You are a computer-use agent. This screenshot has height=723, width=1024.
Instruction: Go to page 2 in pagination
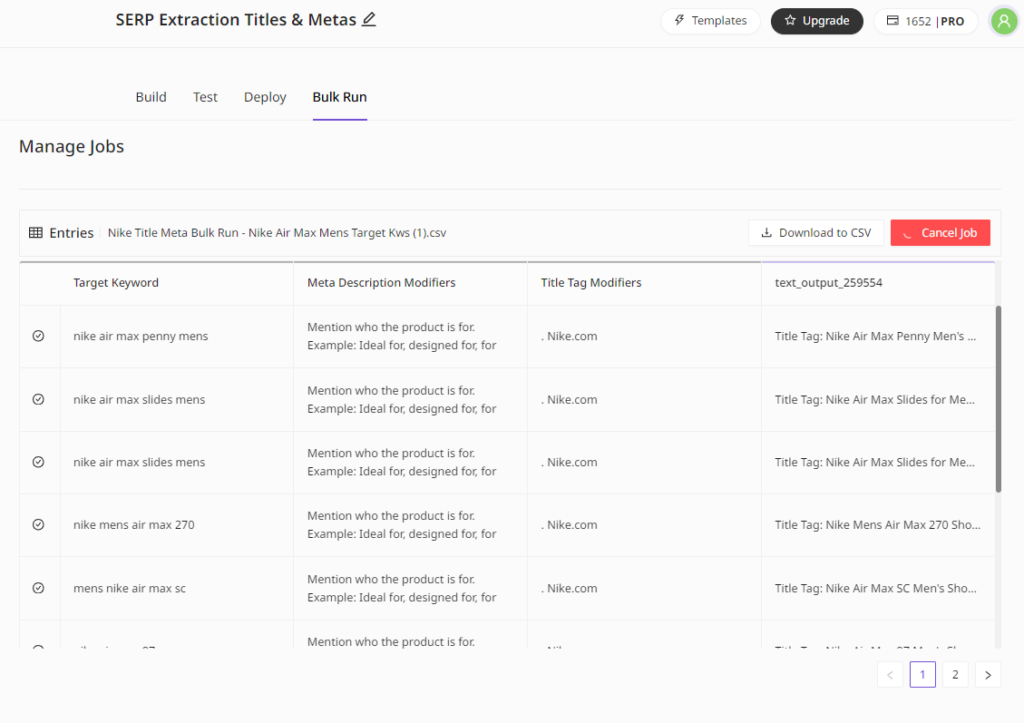tap(955, 675)
